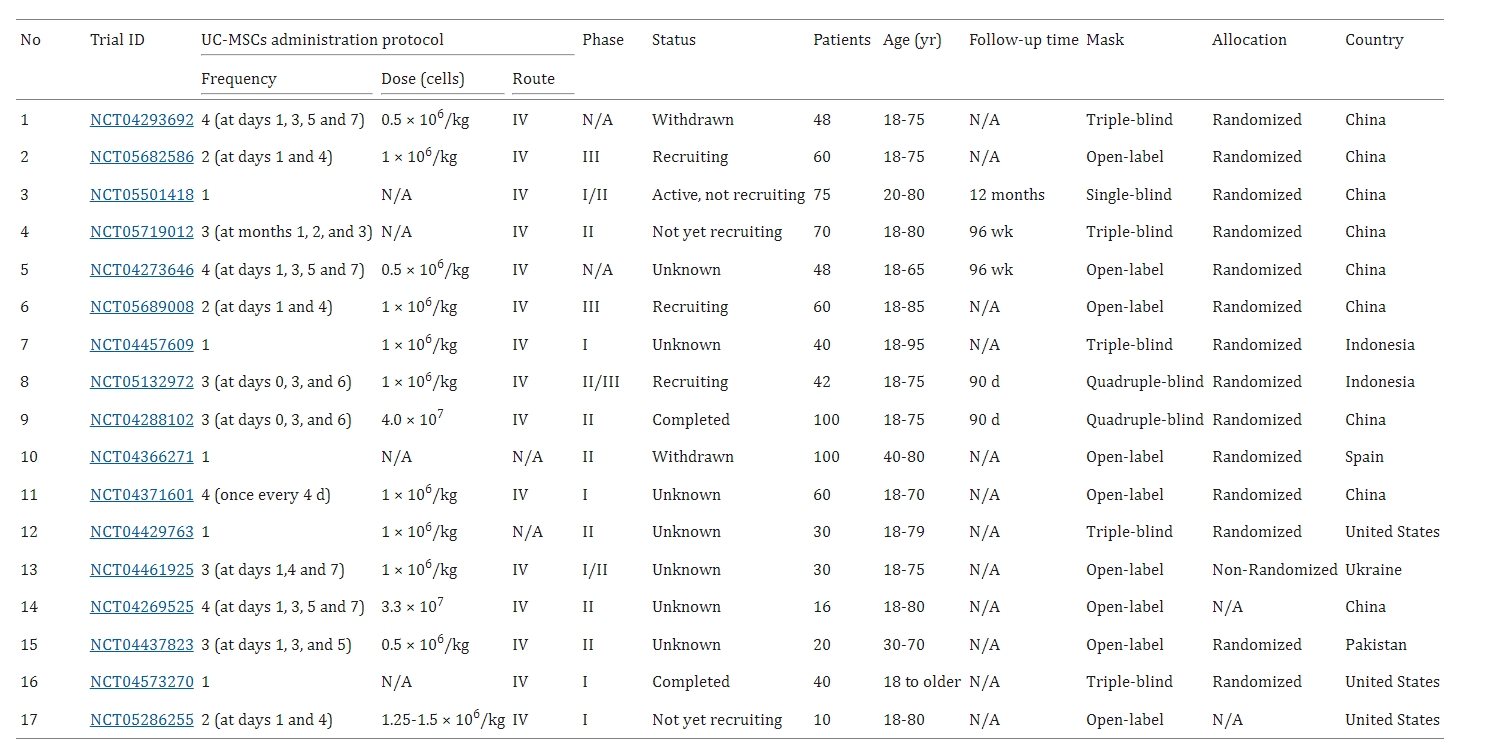1496x749 pixels.
Task: Open completed trial NCT04288102
Action: point(141,420)
